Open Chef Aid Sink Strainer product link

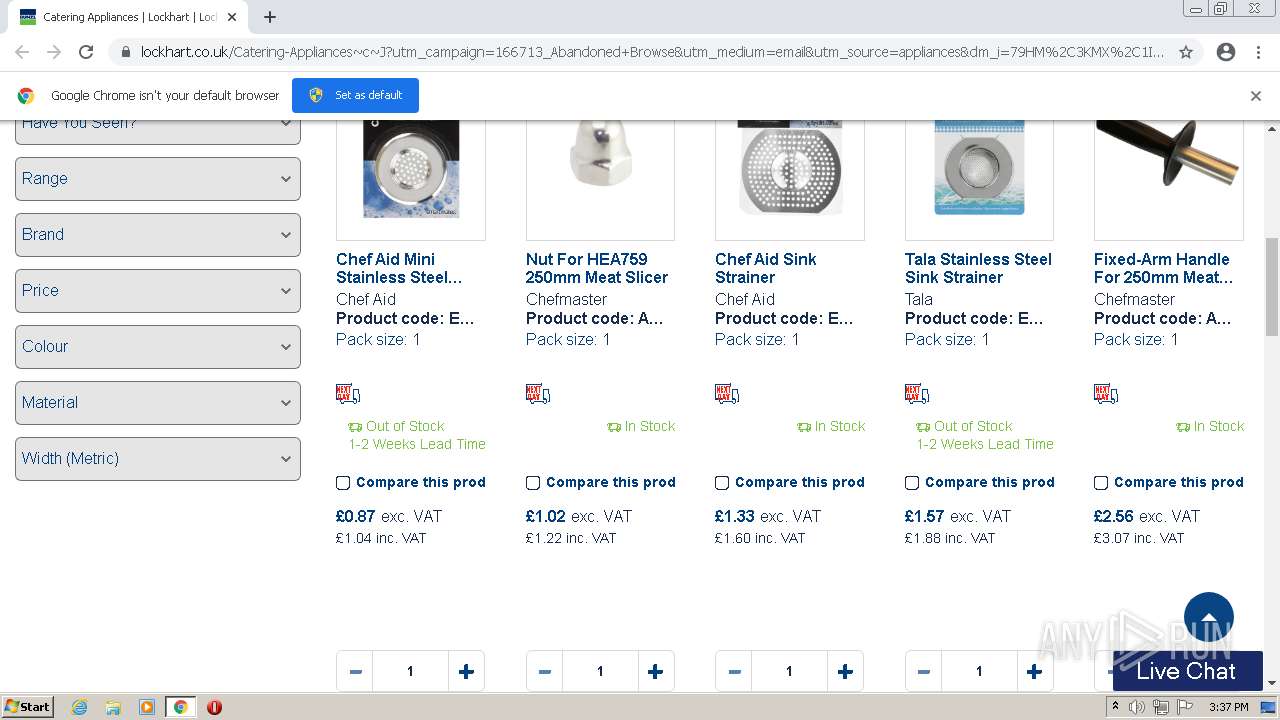pos(766,268)
